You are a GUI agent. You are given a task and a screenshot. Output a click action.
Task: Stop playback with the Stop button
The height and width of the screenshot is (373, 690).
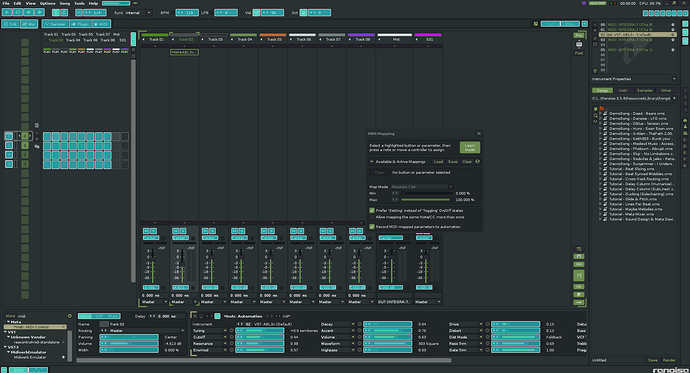pos(29,12)
